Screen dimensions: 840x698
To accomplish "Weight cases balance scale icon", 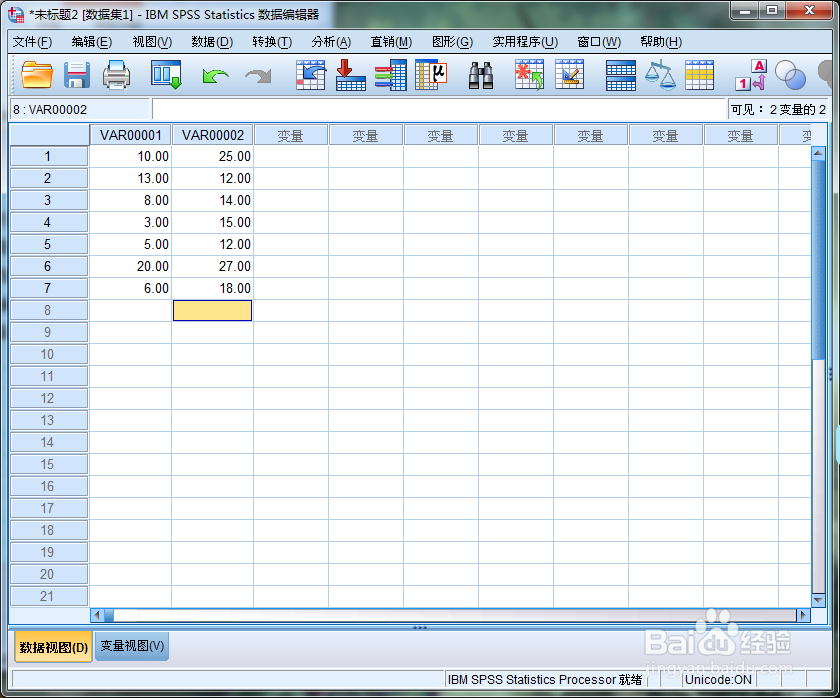I will click(x=660, y=75).
